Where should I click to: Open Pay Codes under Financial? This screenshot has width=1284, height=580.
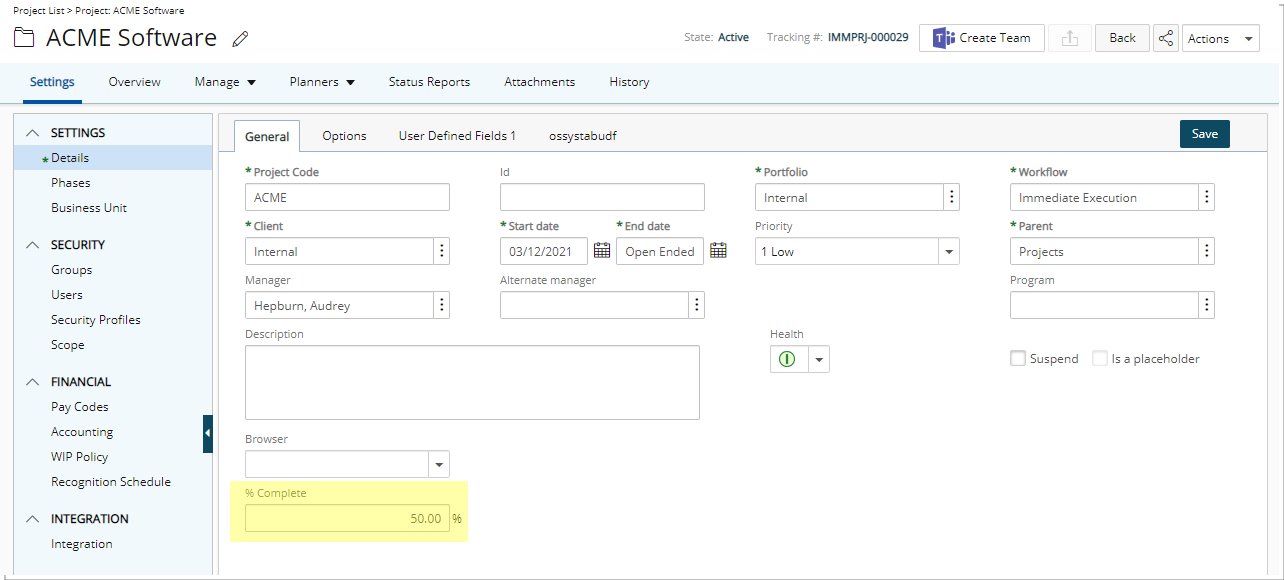(x=80, y=407)
